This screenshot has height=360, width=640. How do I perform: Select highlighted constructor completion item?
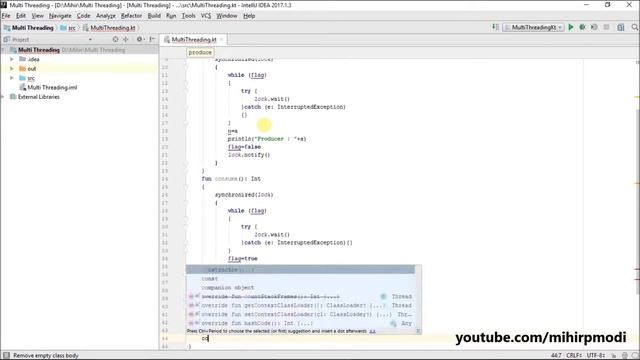tap(300, 270)
